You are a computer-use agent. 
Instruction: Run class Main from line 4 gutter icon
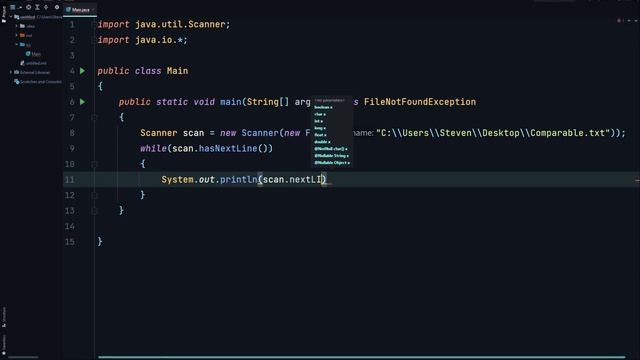coord(82,71)
